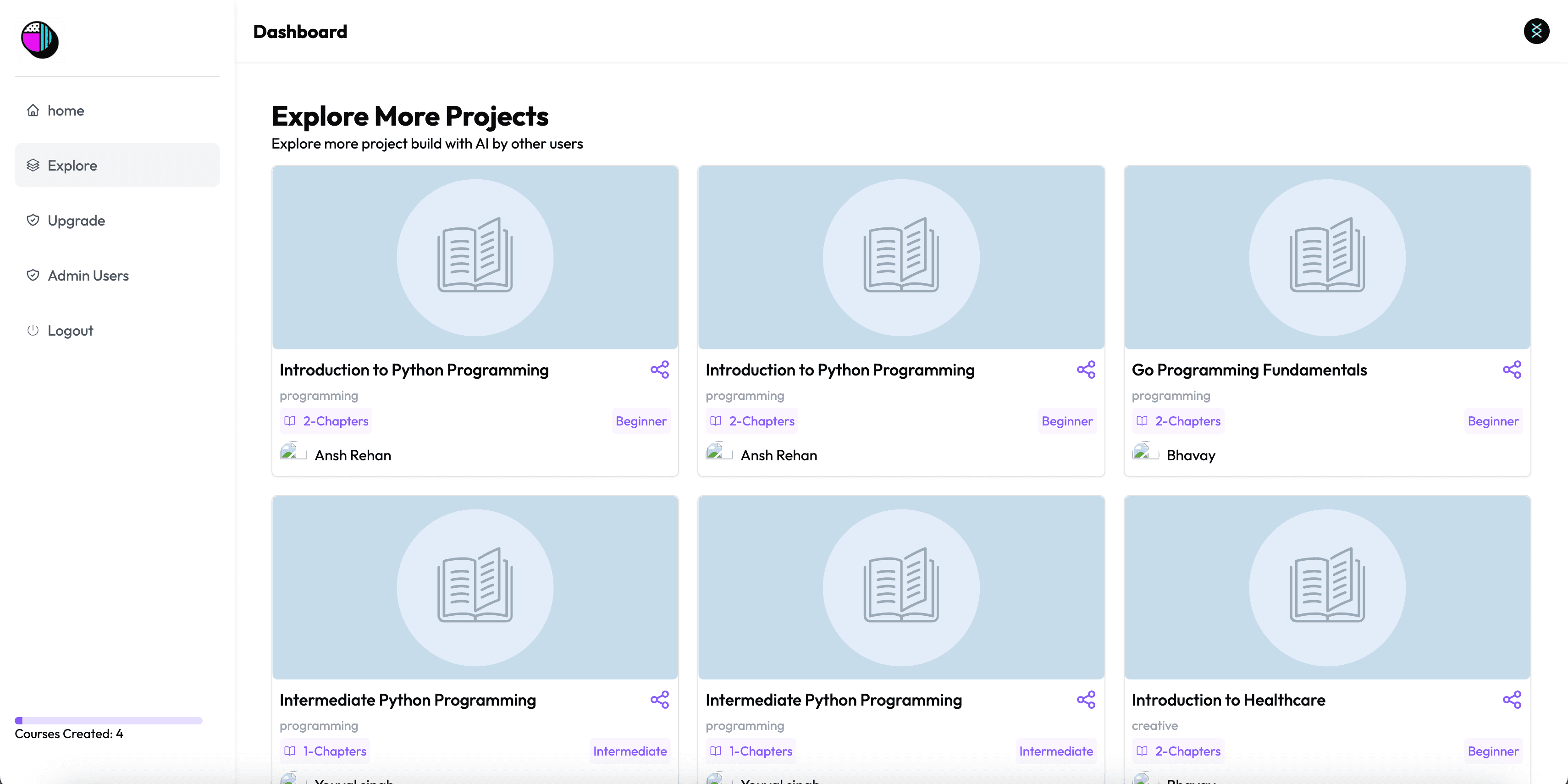This screenshot has width=1568, height=784.
Task: Click share icon on second Intermediate Python course
Action: (1085, 699)
